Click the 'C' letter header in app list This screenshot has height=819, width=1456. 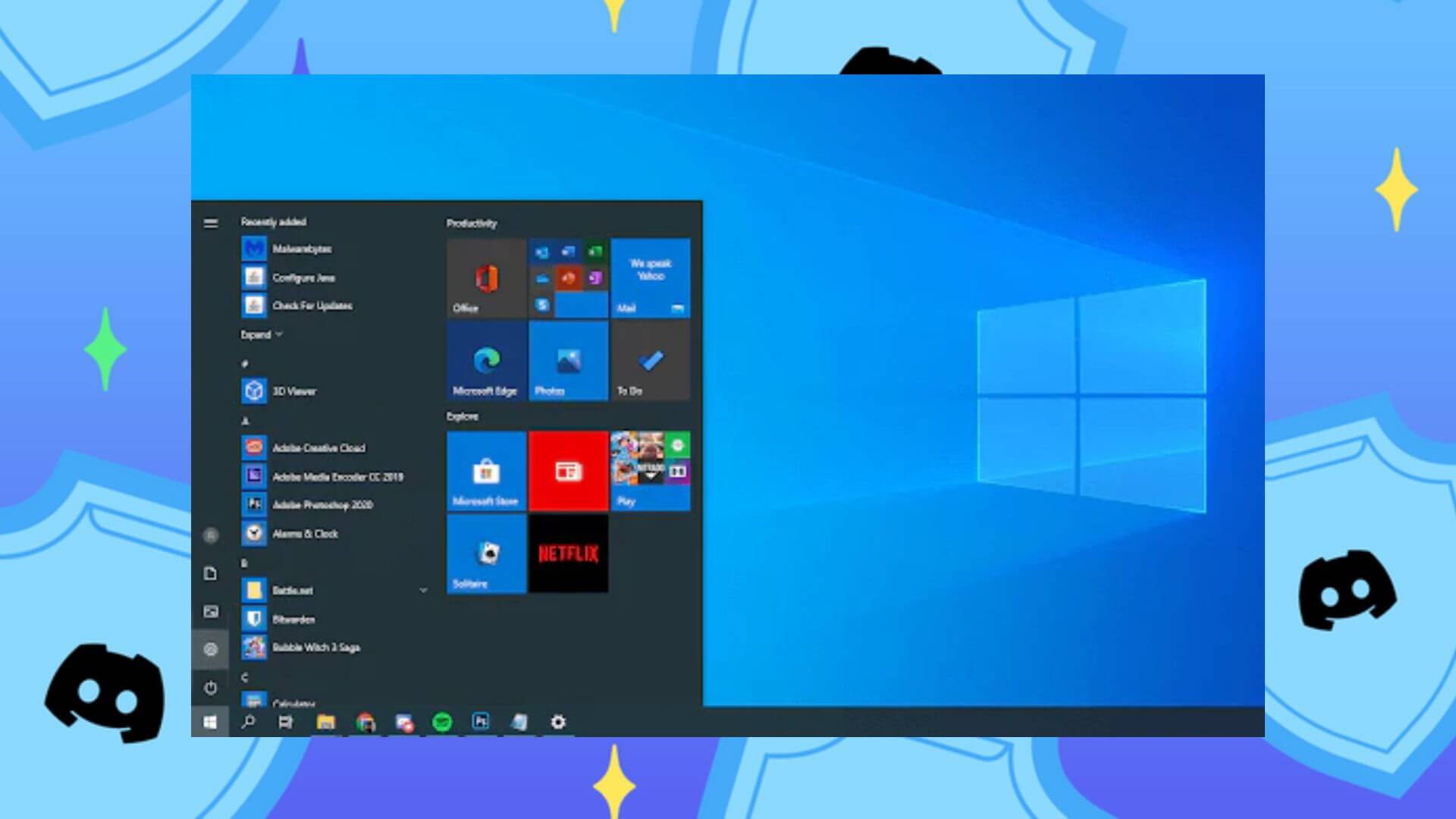(244, 677)
